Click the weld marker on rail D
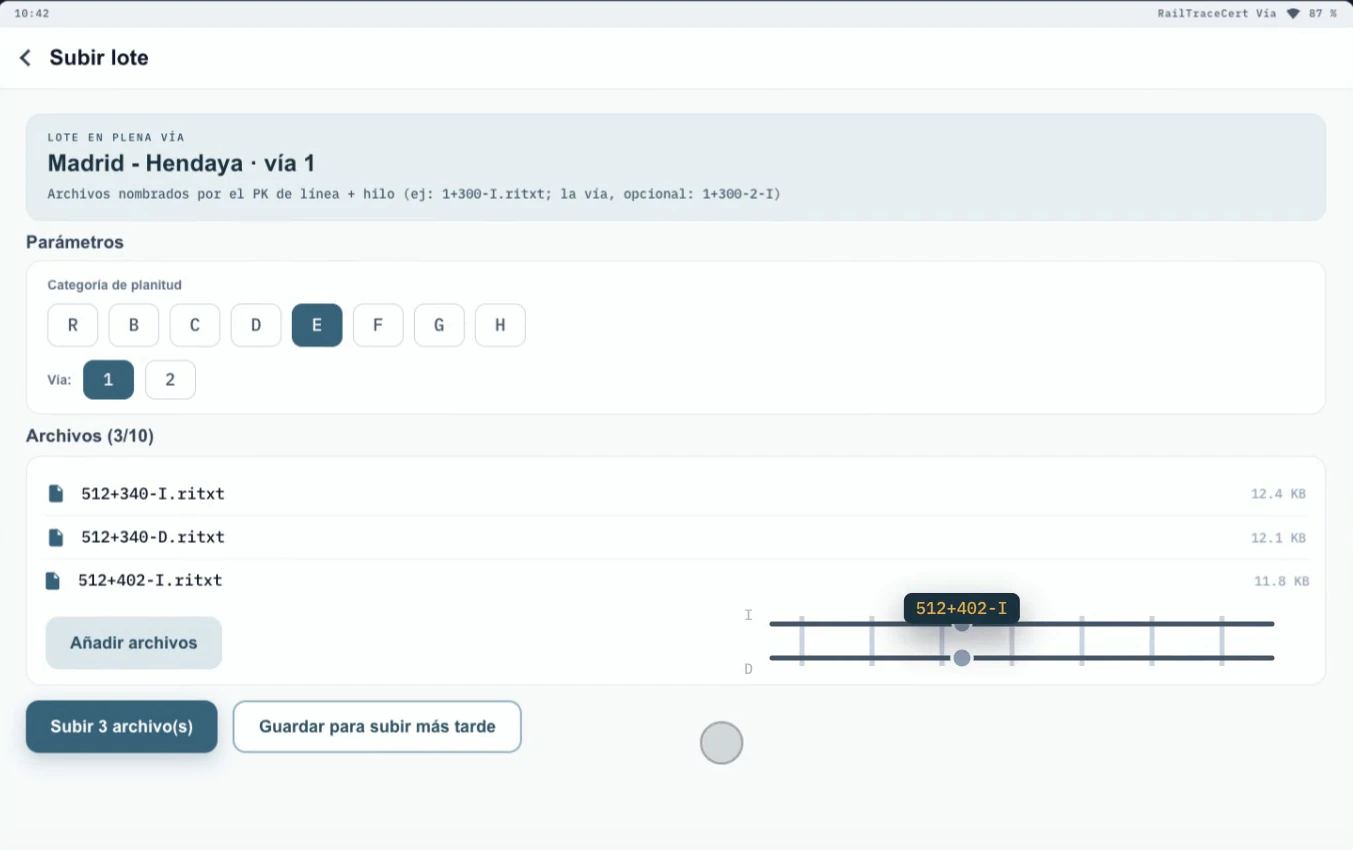Image resolution: width=1353 pixels, height=850 pixels. [x=962, y=658]
